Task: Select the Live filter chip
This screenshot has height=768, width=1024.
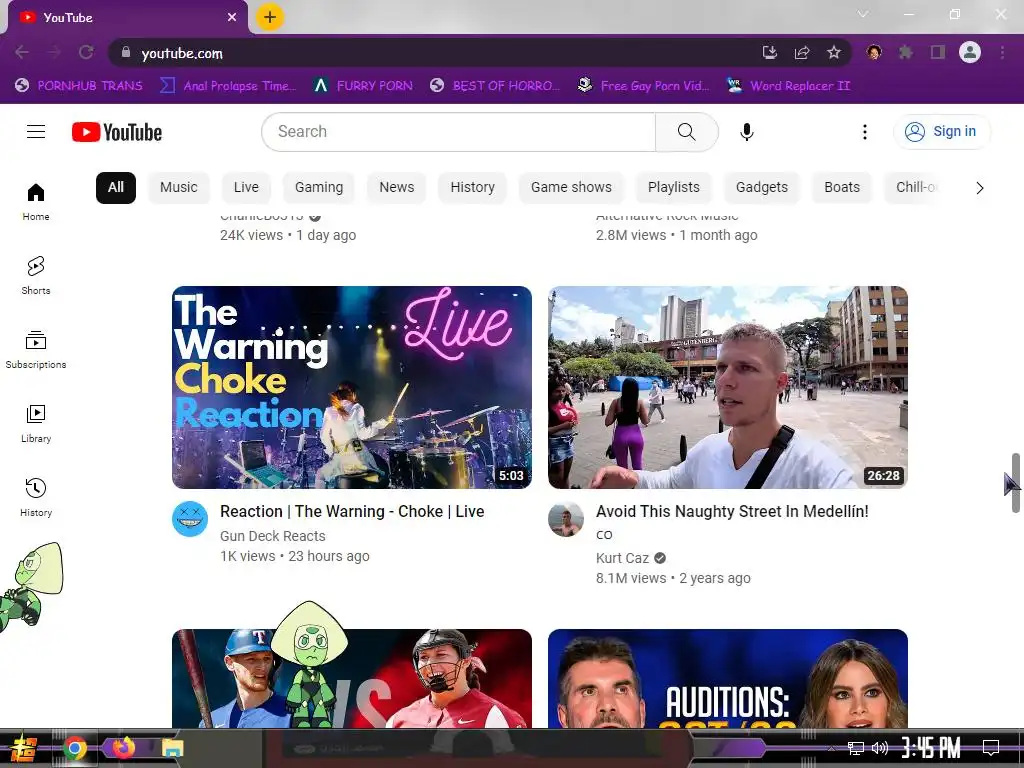Action: point(246,187)
